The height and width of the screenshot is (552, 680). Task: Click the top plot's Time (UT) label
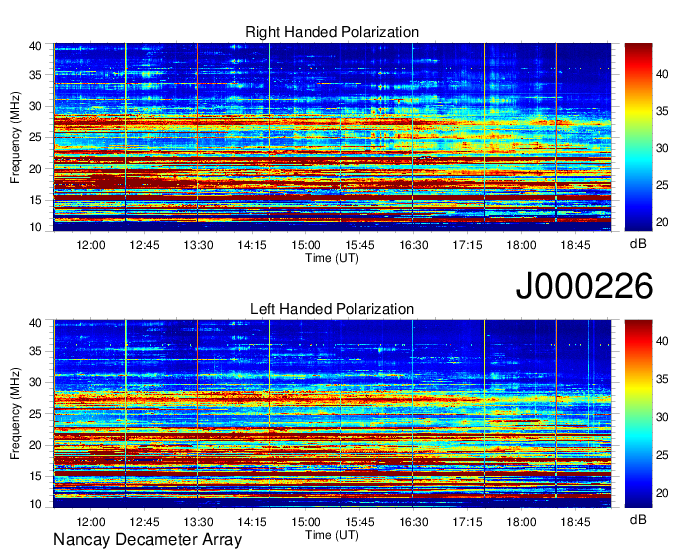pos(332,258)
